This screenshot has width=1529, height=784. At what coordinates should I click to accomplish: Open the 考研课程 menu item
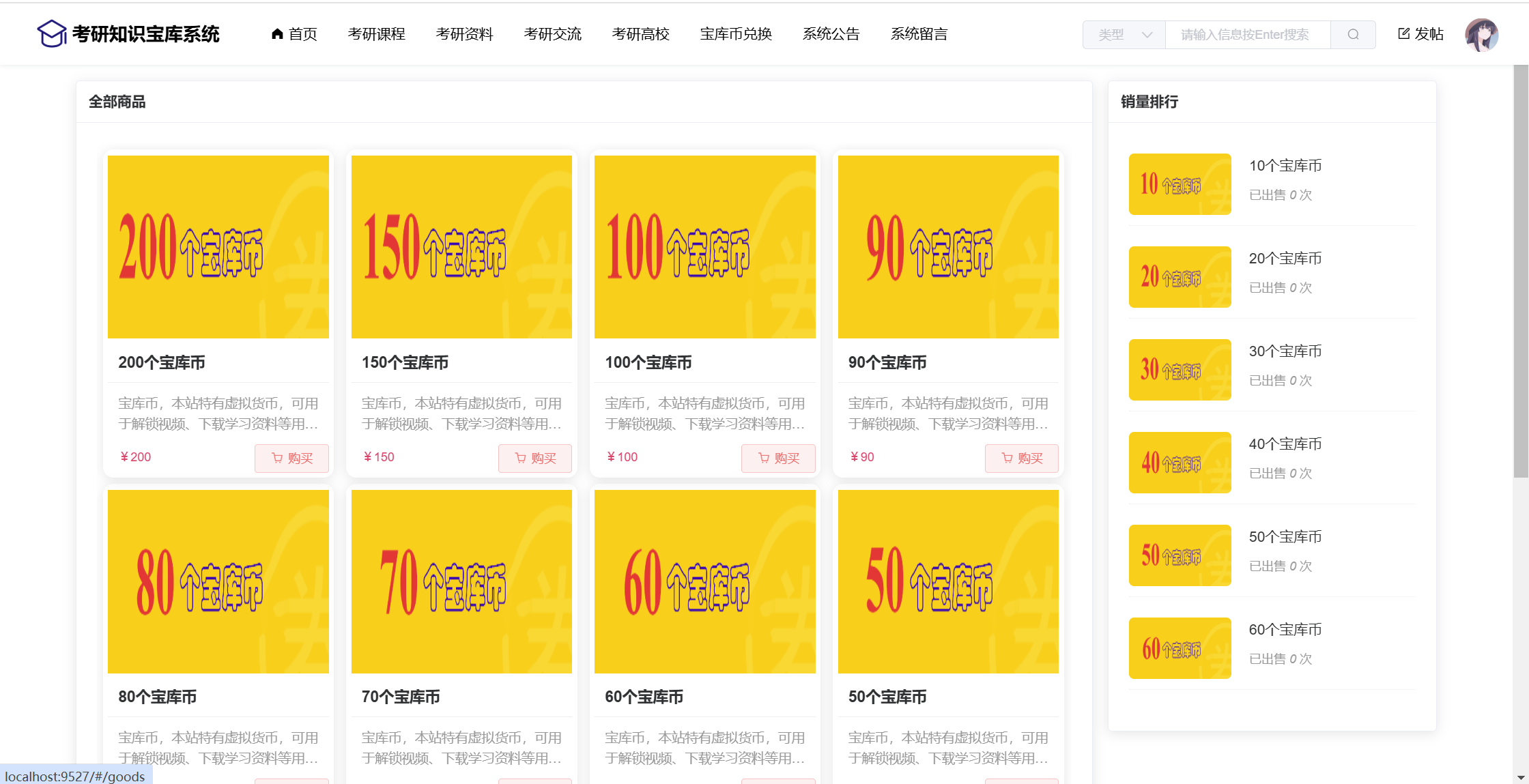tap(376, 34)
